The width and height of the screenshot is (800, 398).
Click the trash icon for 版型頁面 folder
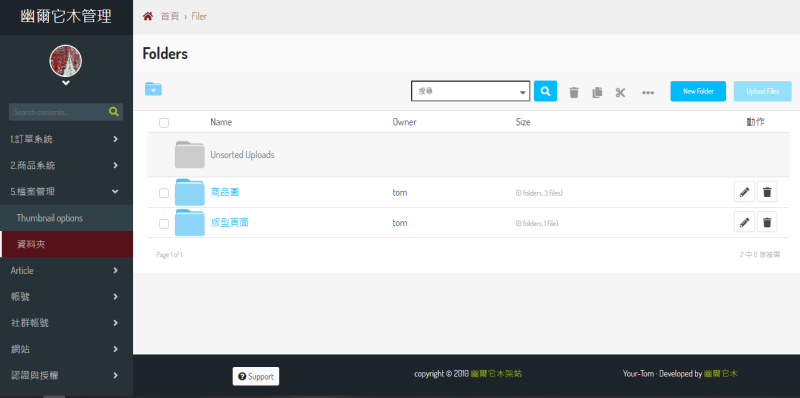point(767,222)
